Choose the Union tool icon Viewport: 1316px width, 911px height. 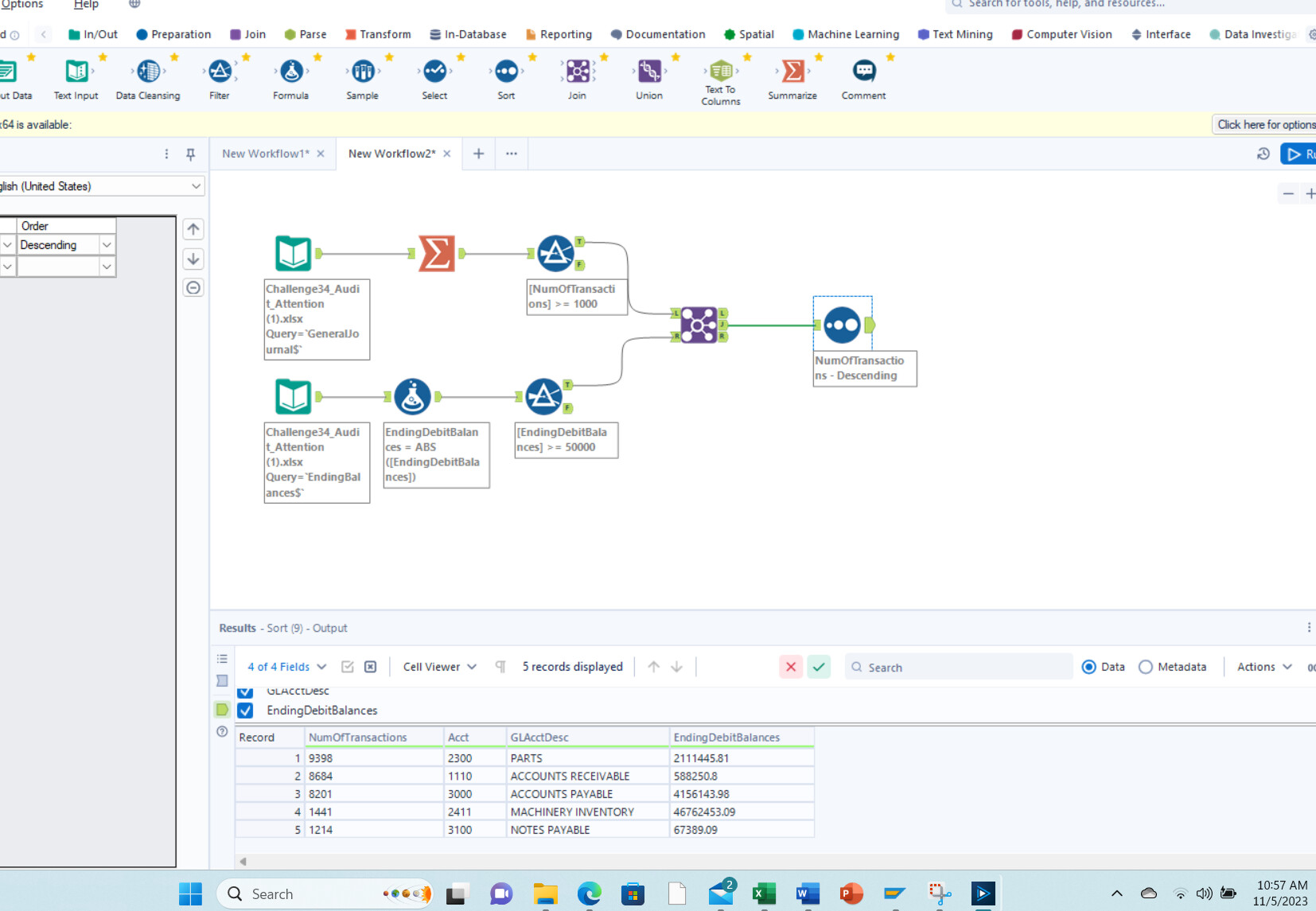(x=649, y=72)
